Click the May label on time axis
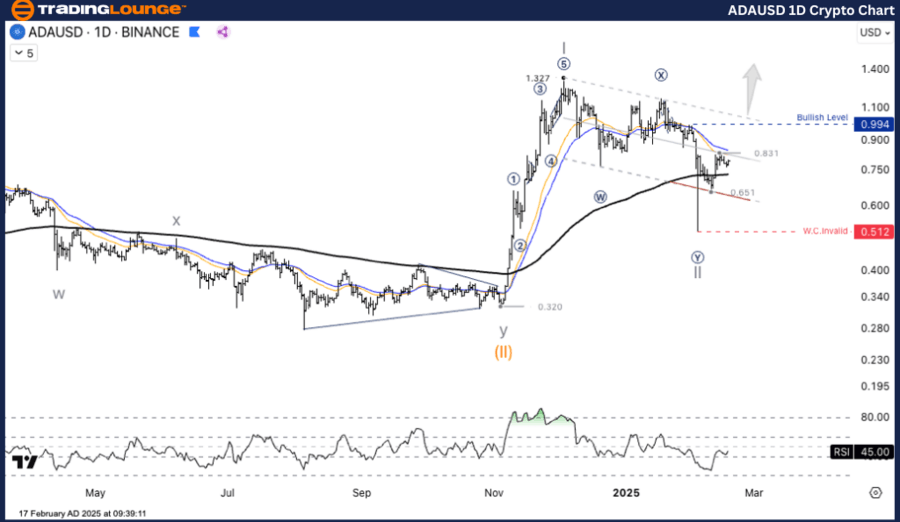This screenshot has width=900, height=522. [x=95, y=493]
